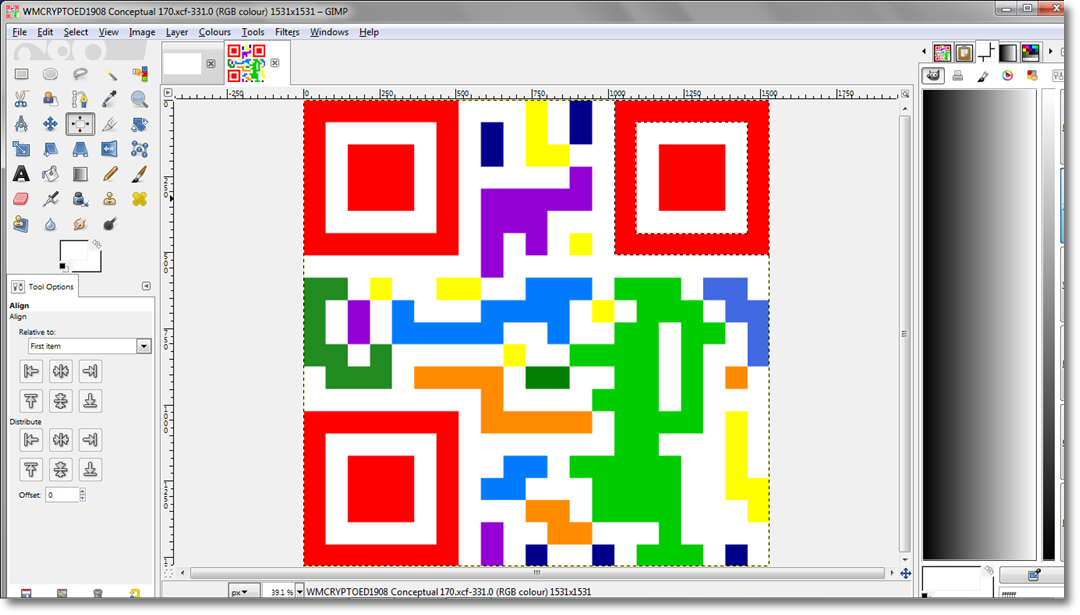Image resolution: width=1080 pixels, height=615 pixels.
Task: Click the foreground colour swatch in toolbox
Action: click(74, 251)
